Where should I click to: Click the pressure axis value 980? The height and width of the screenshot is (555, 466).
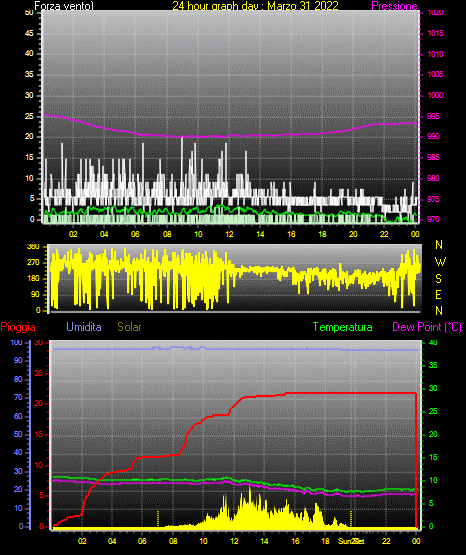(433, 178)
